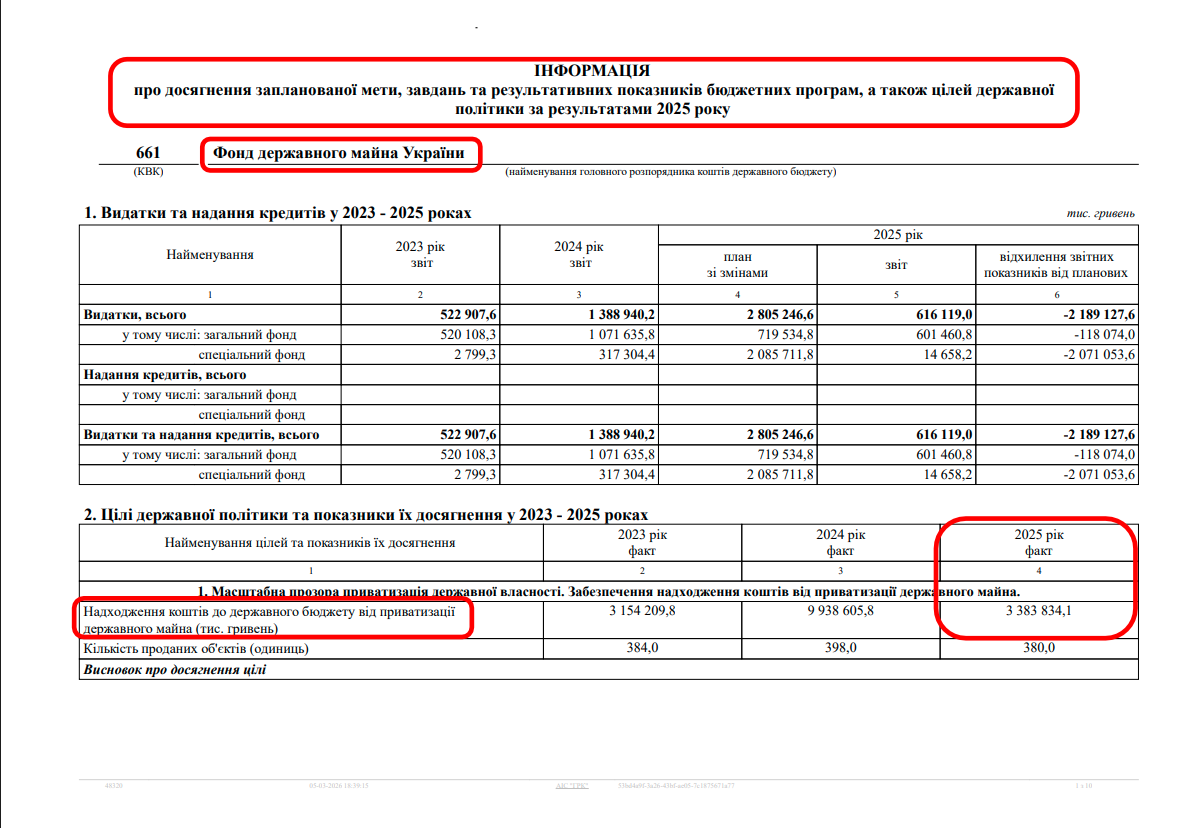Screen dimensions: 1177x828
Task: Click the title word ІНФОРМАЦІЯ
Action: click(x=592, y=71)
